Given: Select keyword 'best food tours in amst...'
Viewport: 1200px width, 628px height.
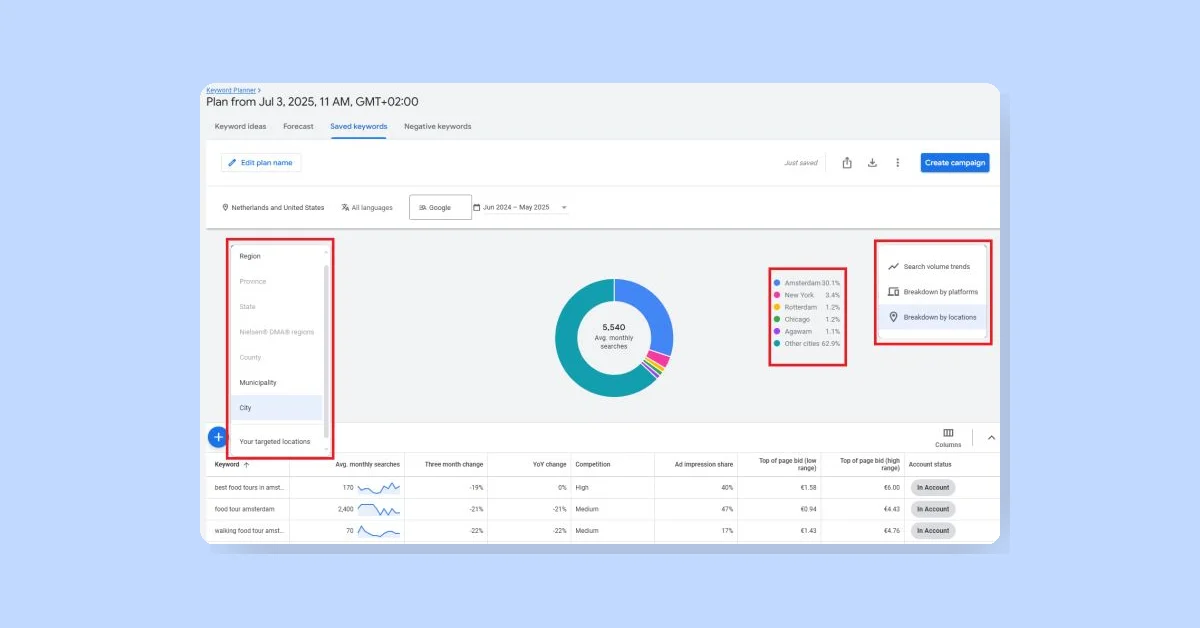Looking at the screenshot, I should [x=250, y=488].
